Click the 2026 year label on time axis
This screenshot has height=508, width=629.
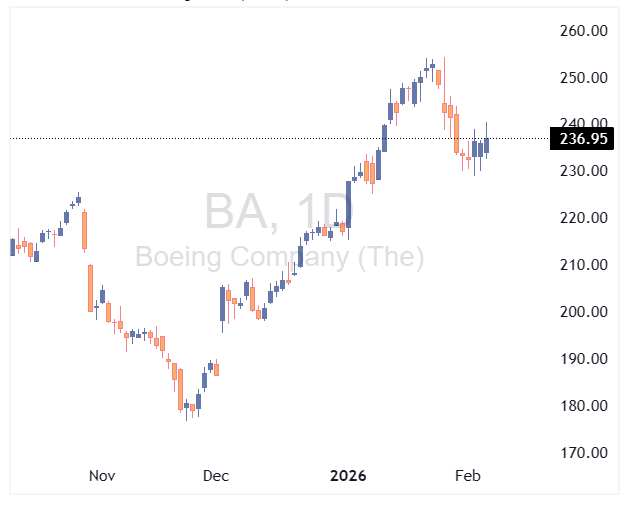click(x=349, y=476)
